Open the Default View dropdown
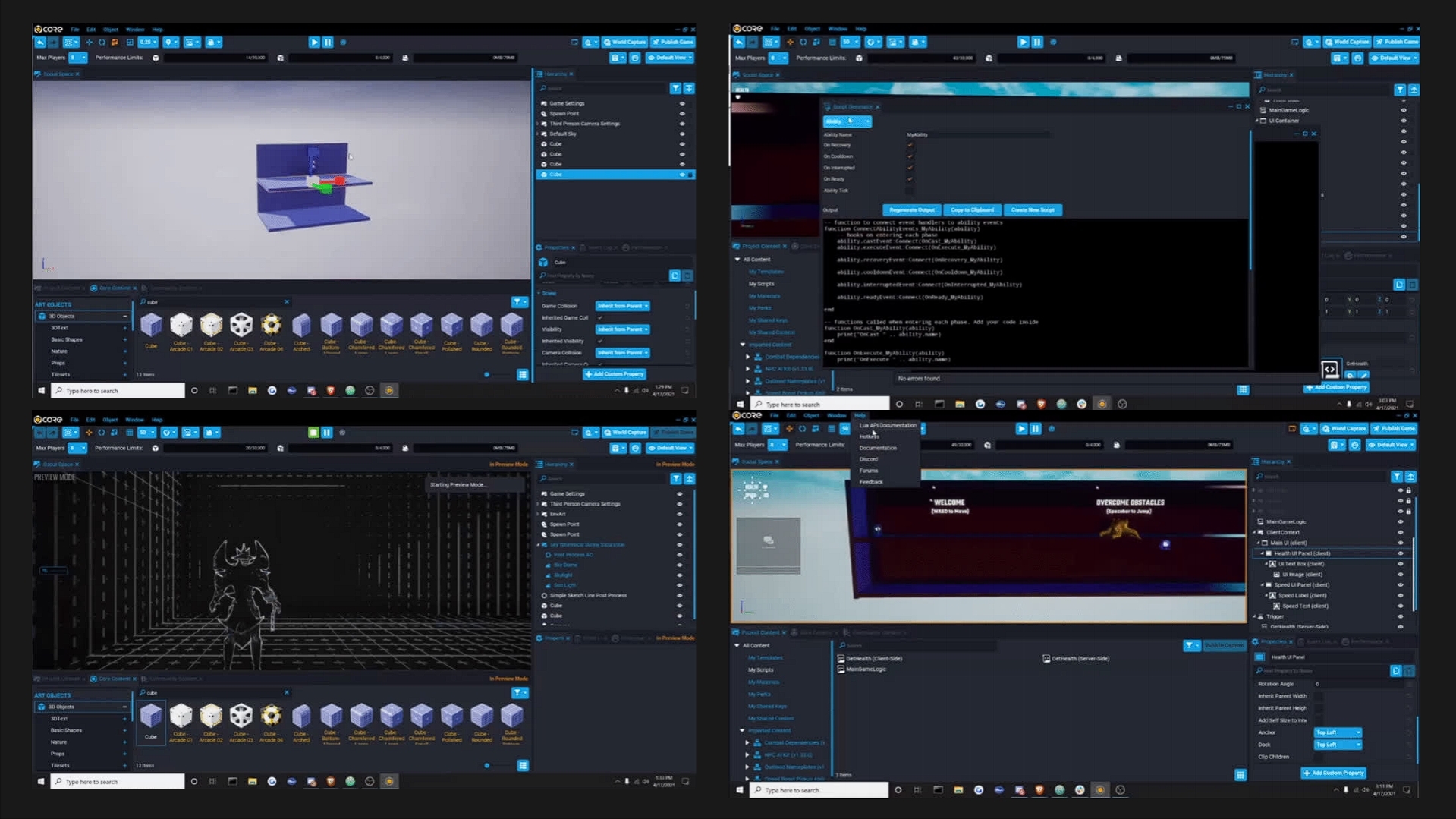 click(670, 58)
